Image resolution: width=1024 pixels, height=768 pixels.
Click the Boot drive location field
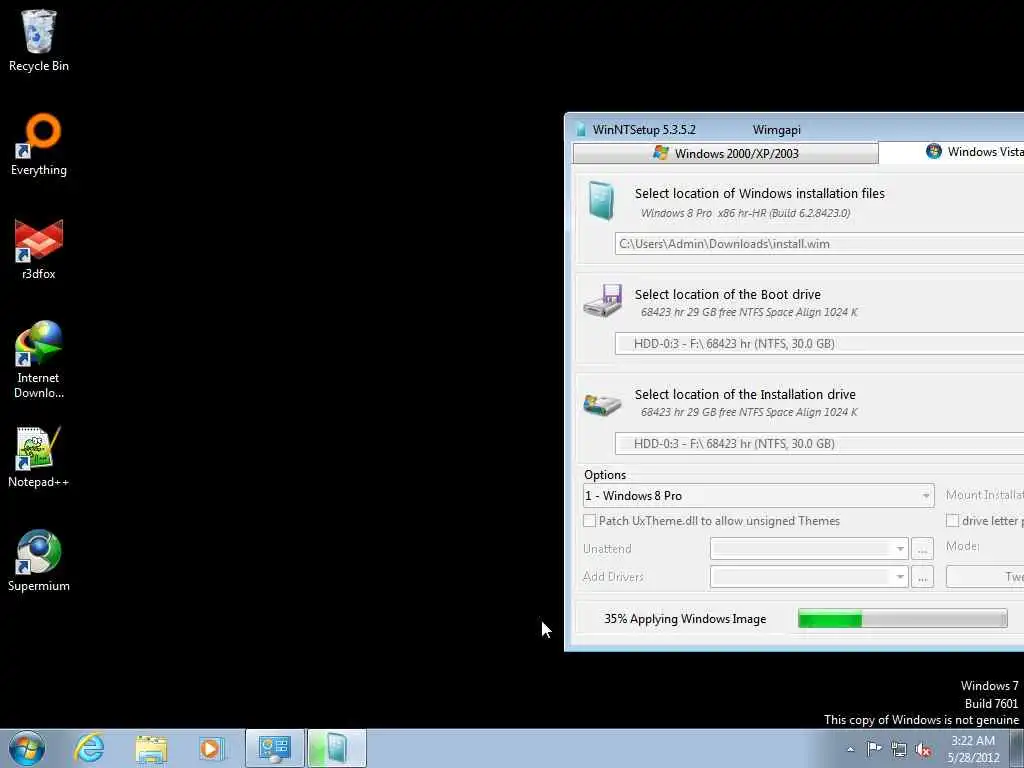(819, 344)
